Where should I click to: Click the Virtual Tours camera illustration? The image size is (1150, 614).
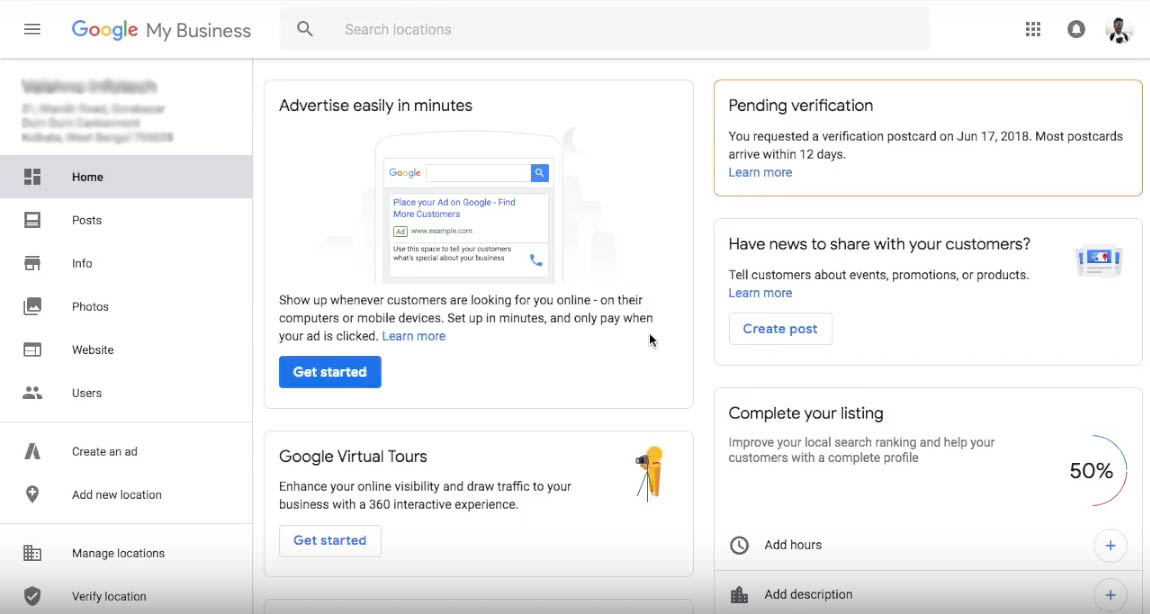(x=650, y=473)
